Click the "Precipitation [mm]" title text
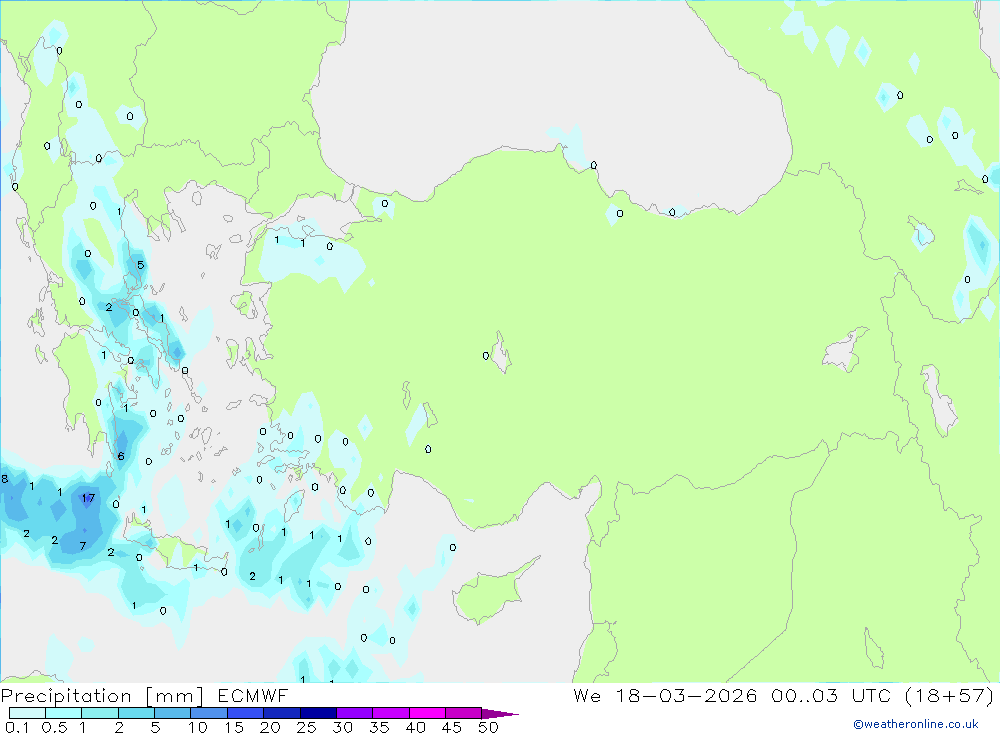This screenshot has height=733, width=1000. pos(103,696)
